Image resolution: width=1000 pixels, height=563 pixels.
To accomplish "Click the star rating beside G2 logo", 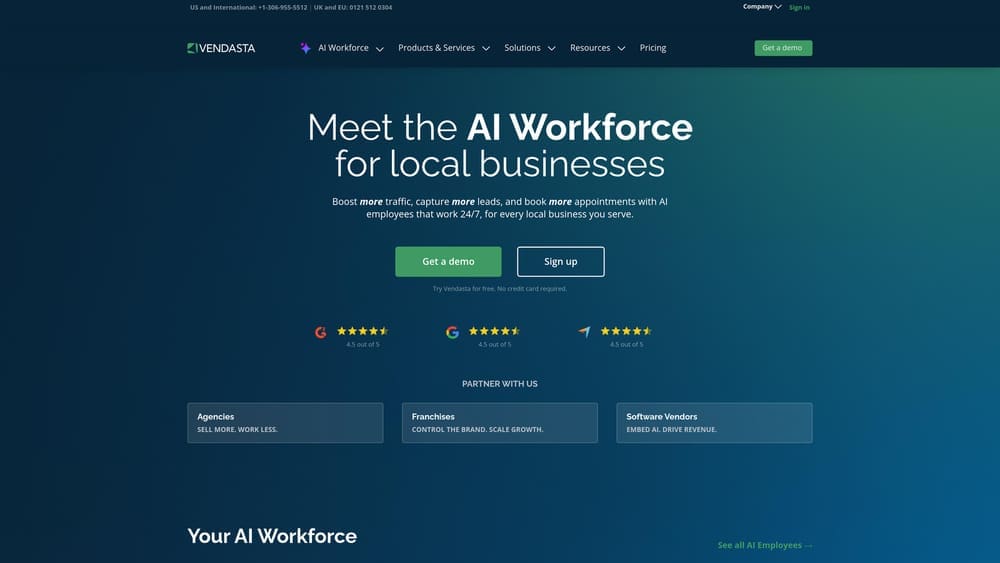I will pos(362,331).
